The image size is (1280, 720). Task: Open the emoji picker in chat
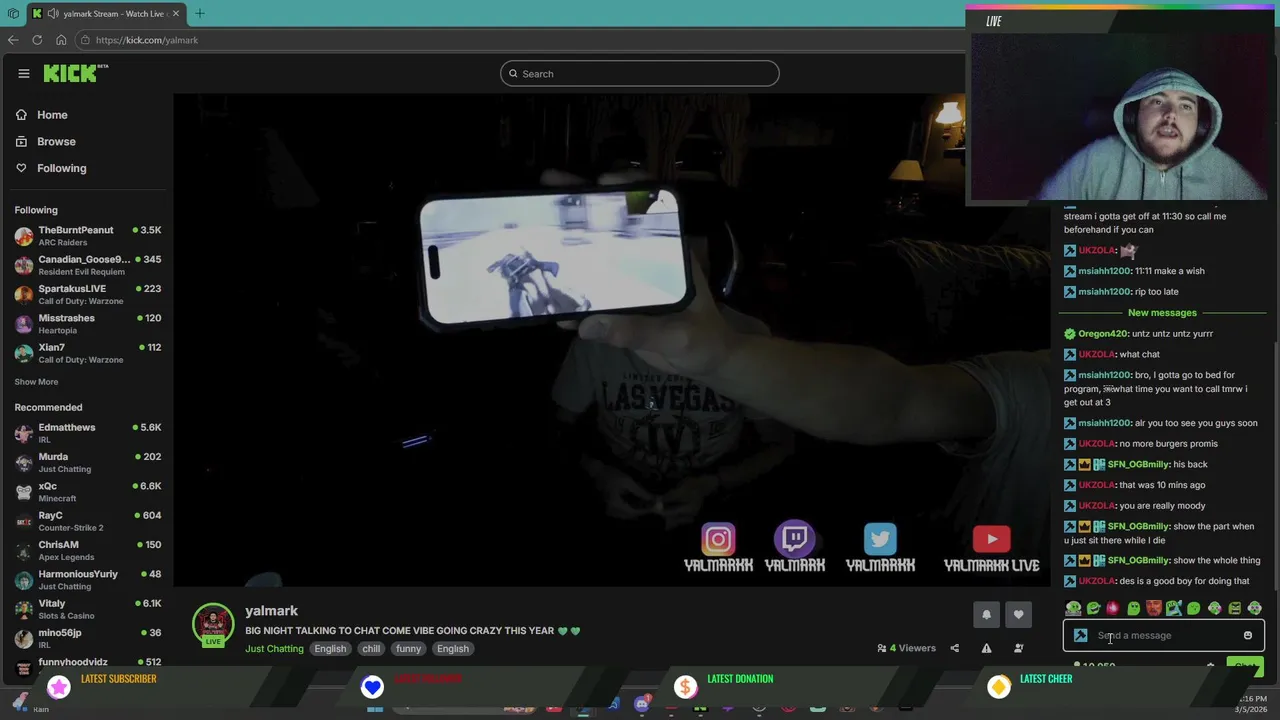pyautogui.click(x=1247, y=635)
